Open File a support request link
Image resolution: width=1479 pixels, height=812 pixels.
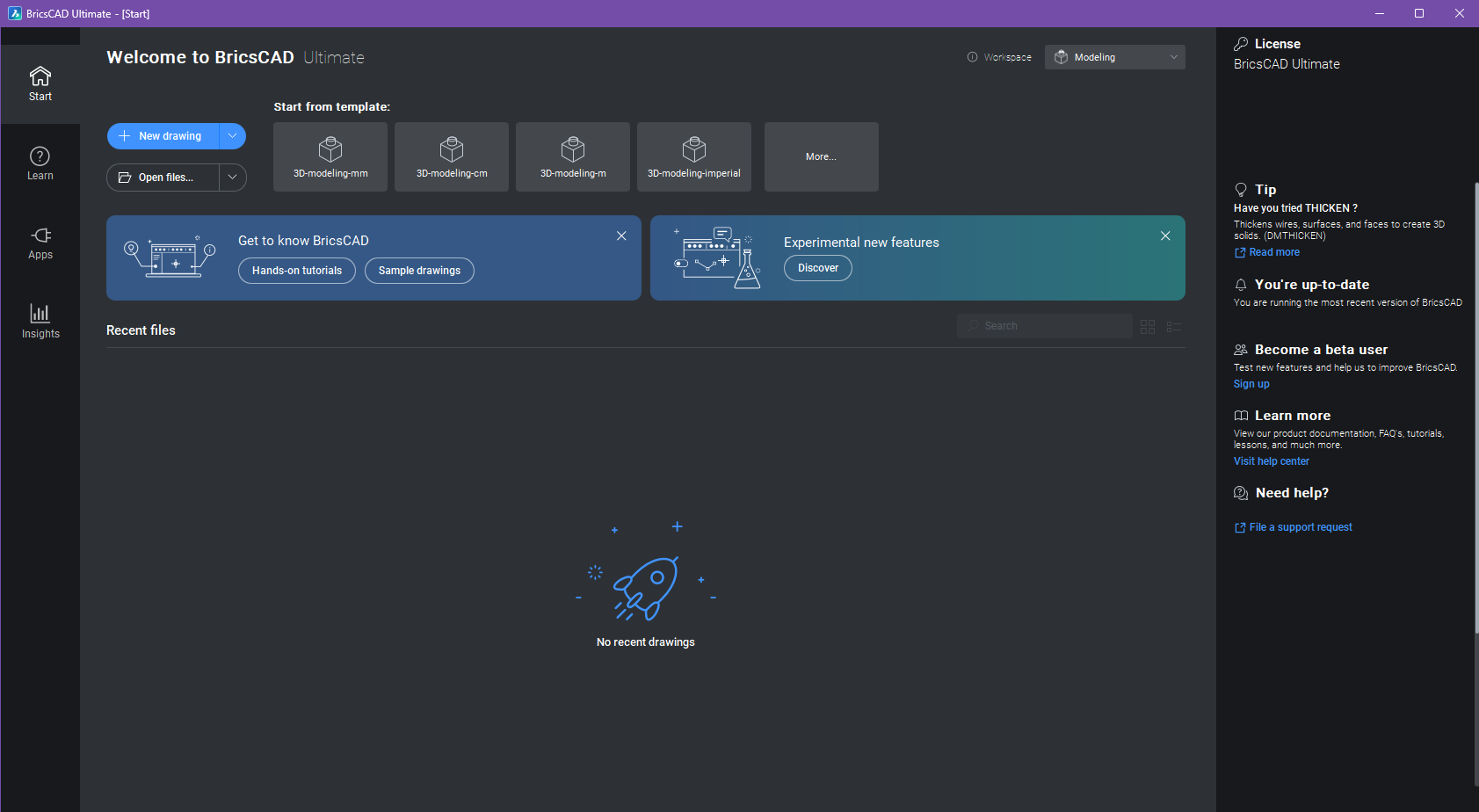1294,527
